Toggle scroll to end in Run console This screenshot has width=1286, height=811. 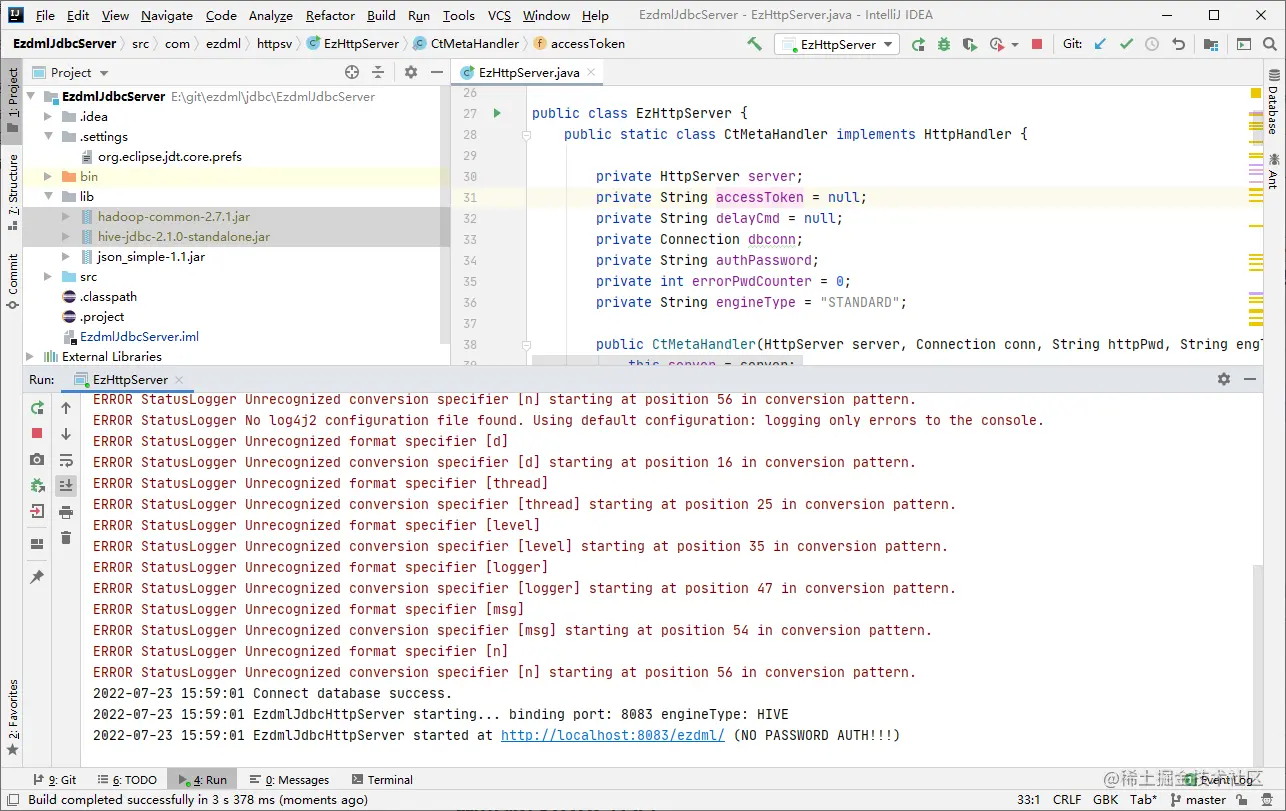[66, 486]
